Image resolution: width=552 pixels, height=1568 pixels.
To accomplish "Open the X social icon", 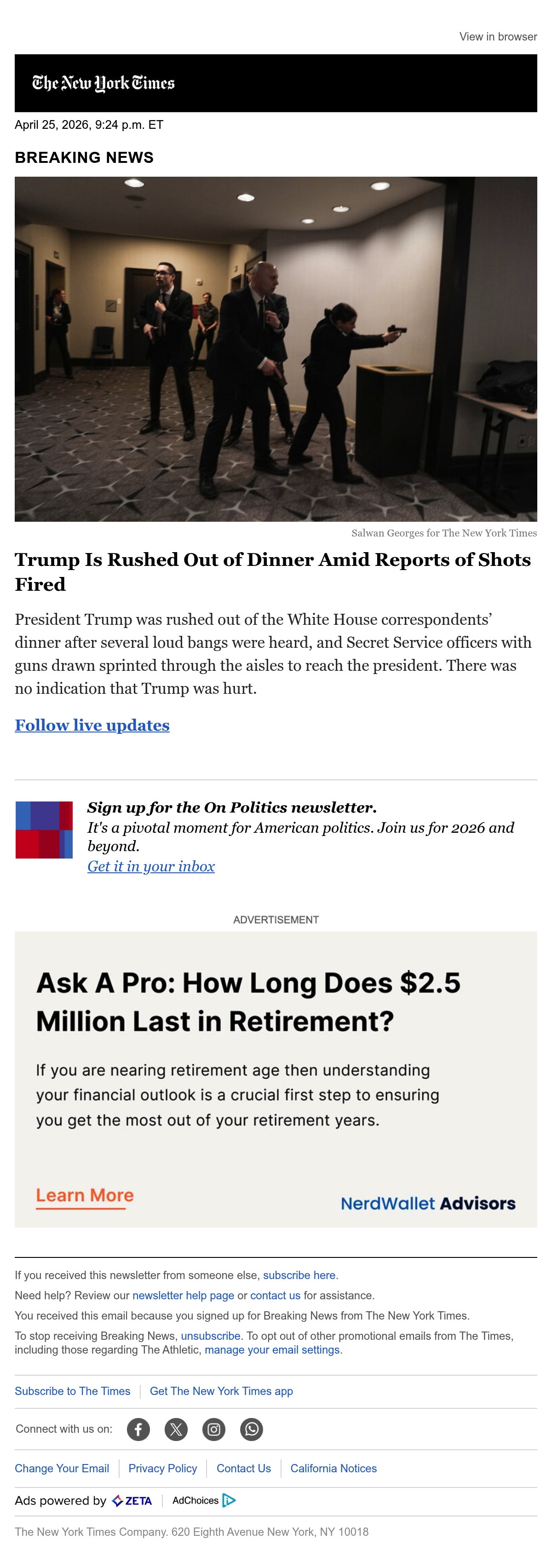I will tap(176, 1429).
